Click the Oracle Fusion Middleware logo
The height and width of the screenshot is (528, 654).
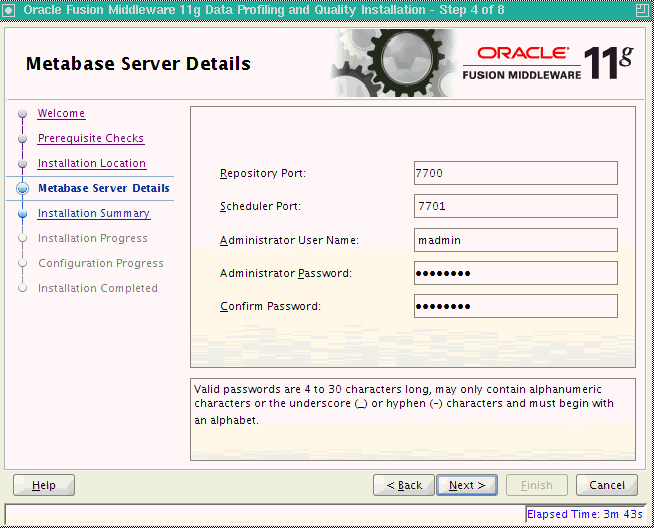(548, 63)
